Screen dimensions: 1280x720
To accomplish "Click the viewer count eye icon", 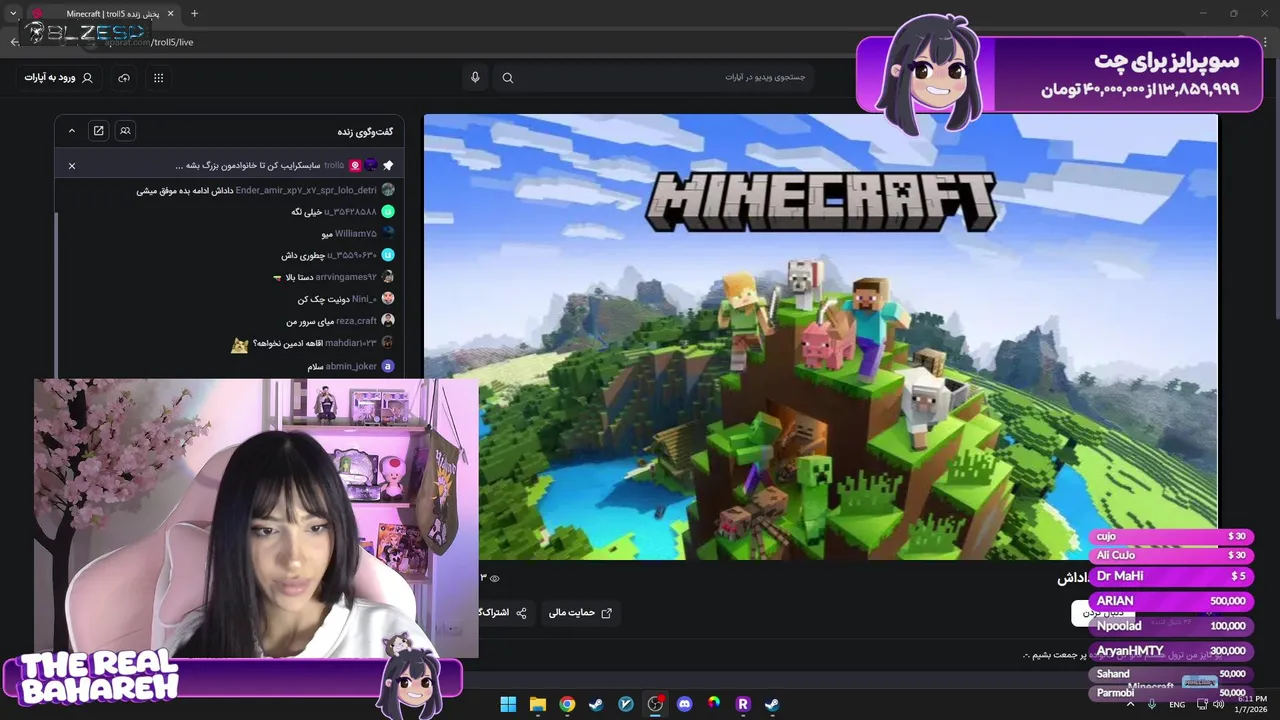I will pos(494,578).
